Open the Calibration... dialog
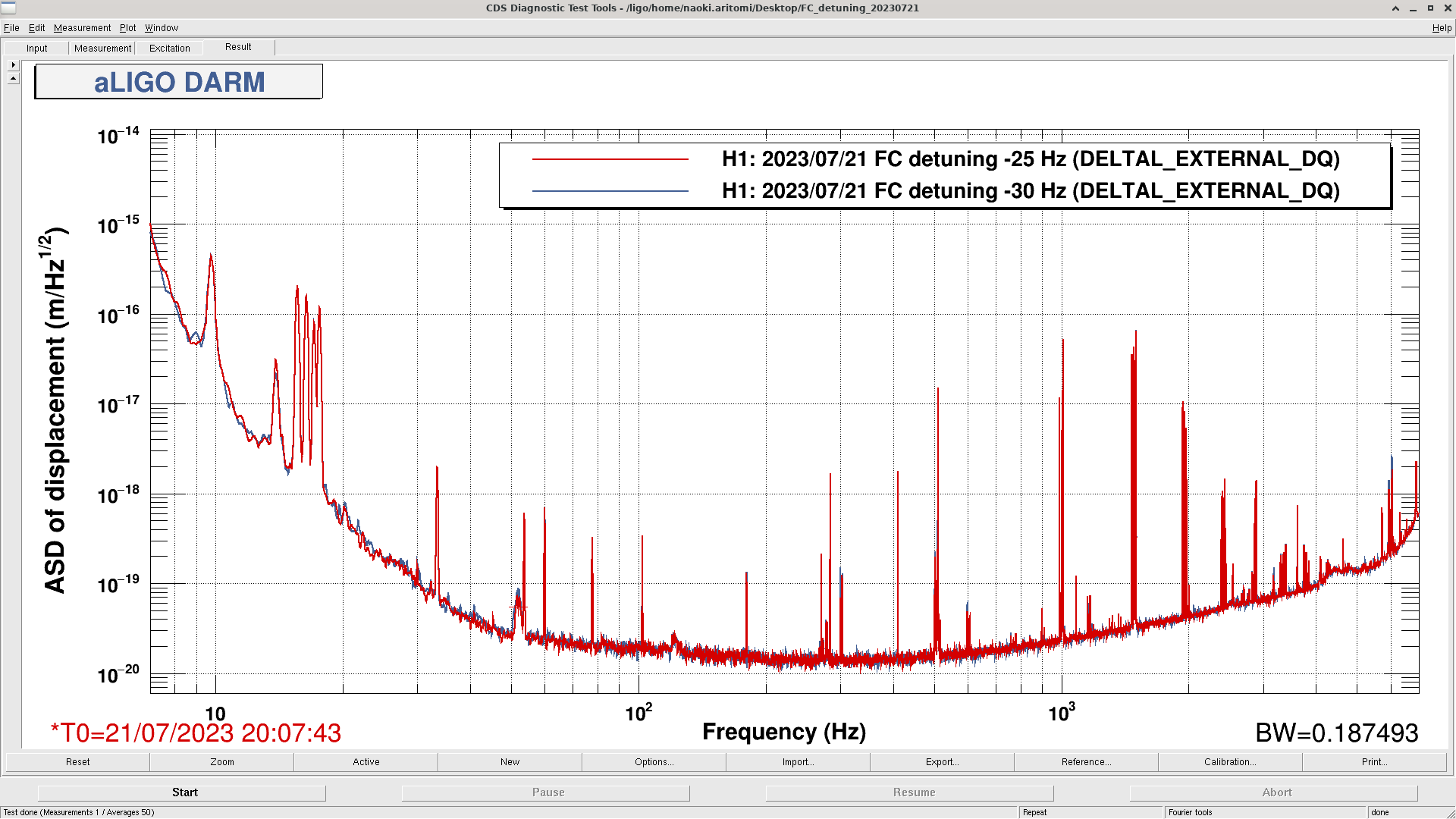1456x819 pixels. coord(1229,762)
